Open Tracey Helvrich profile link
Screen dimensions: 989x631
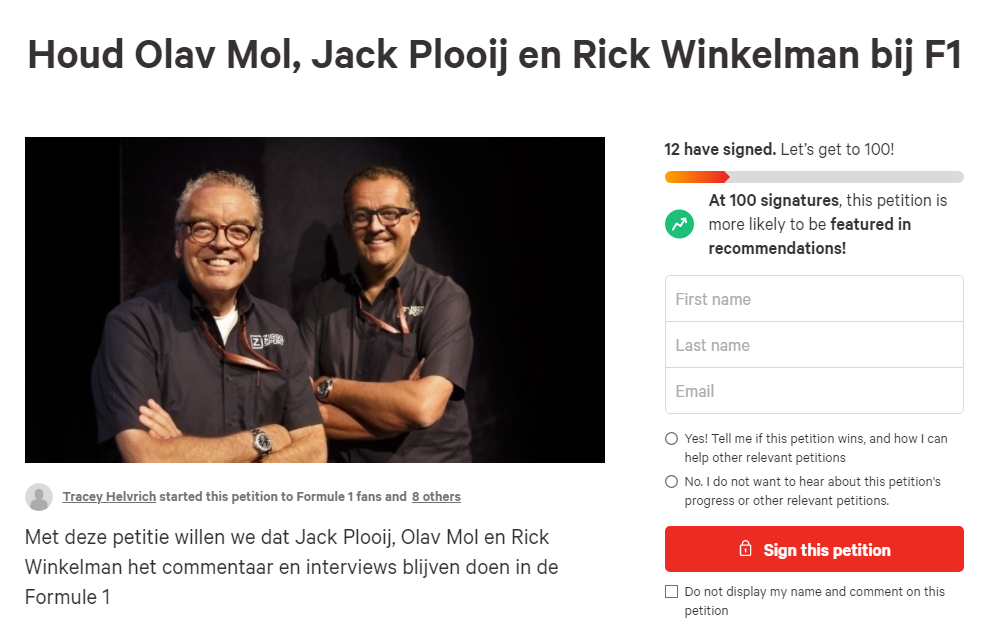(x=109, y=497)
